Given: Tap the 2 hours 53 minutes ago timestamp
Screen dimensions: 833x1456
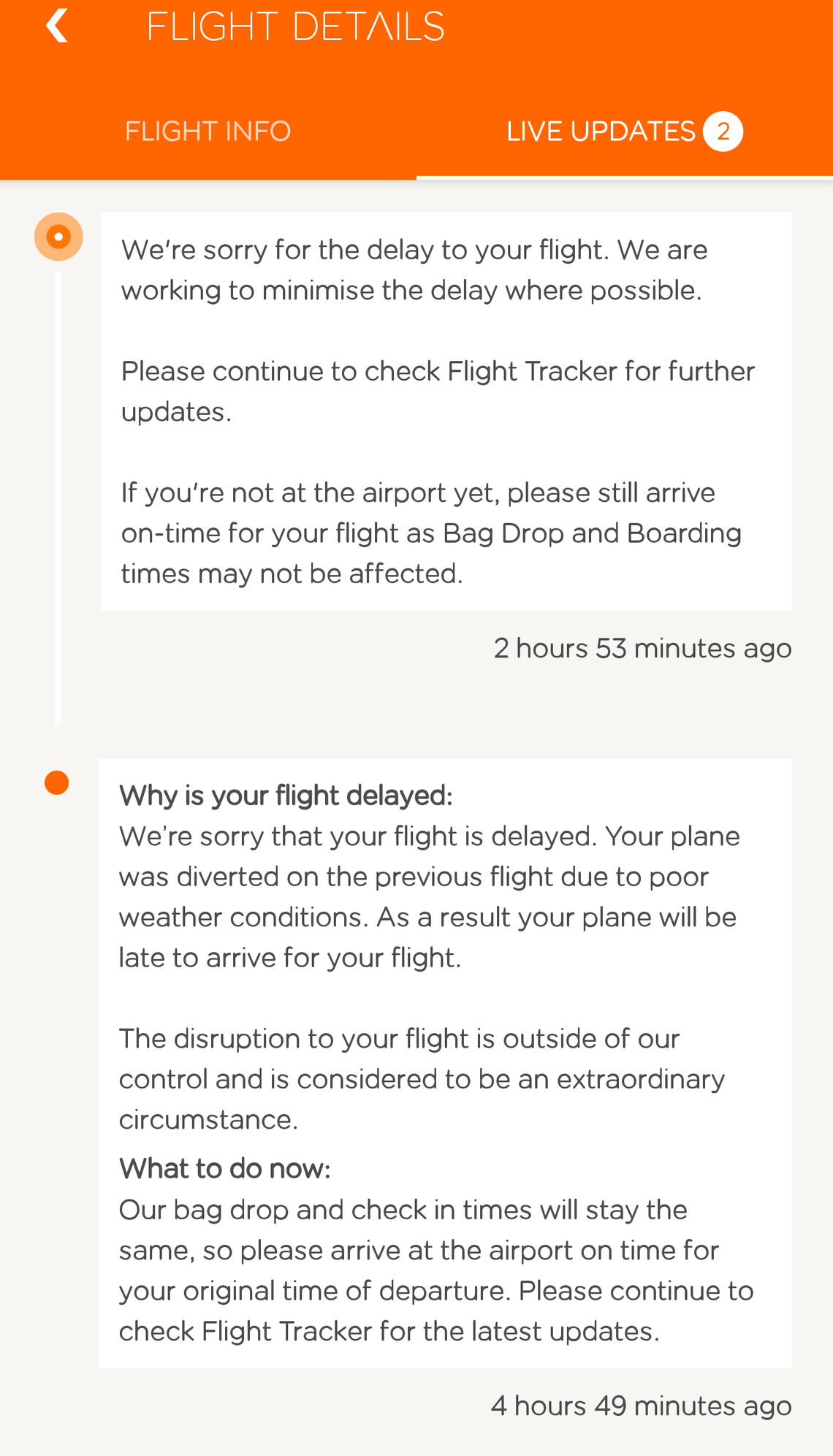Looking at the screenshot, I should click(x=642, y=649).
